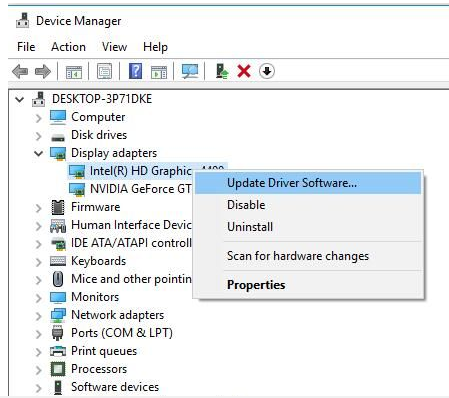Image resolution: width=449 pixels, height=398 pixels.
Task: Expand the Monitors category
Action: click(x=39, y=298)
